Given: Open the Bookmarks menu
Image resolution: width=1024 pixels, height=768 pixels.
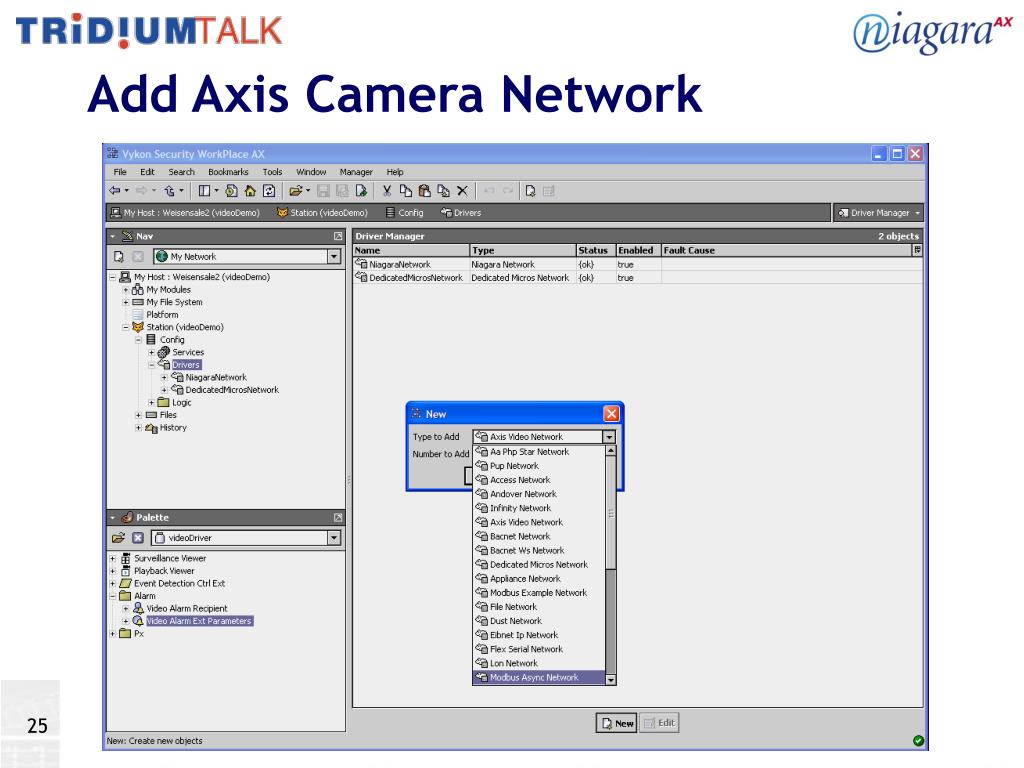Looking at the screenshot, I should [228, 172].
